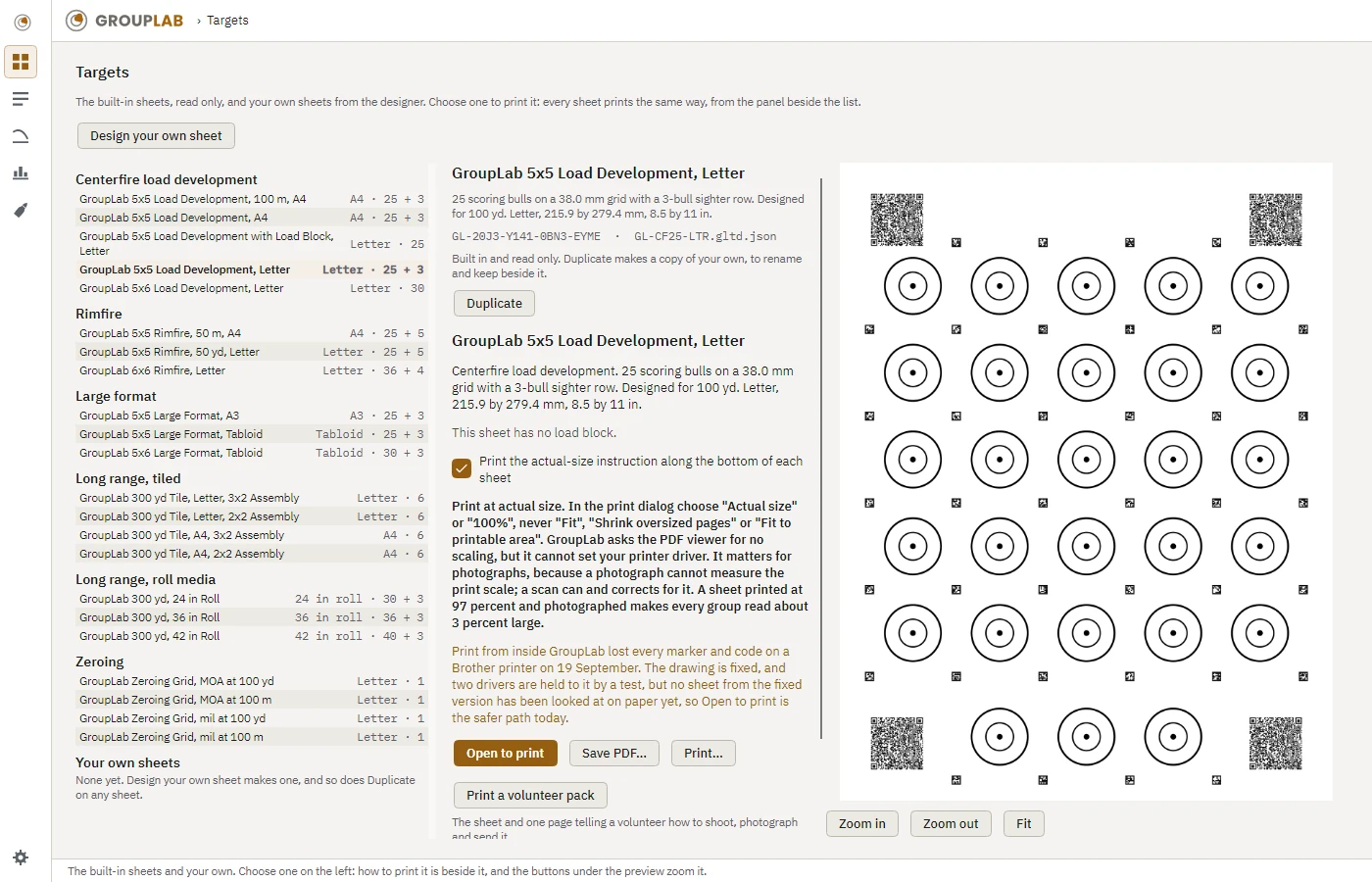
Task: Zoom out of the sheet preview
Action: coord(951,824)
